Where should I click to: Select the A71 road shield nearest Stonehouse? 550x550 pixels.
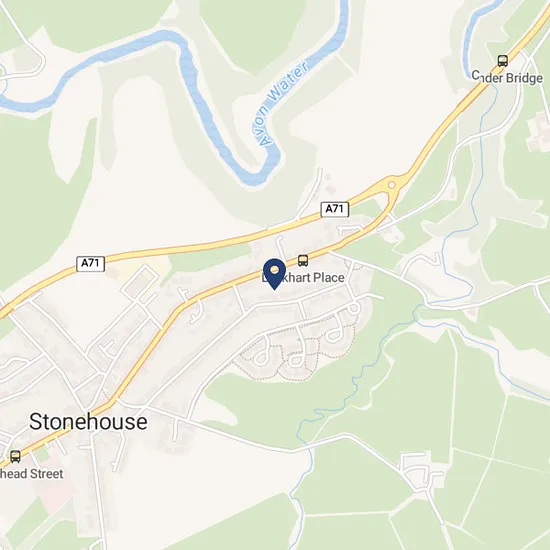pos(90,264)
